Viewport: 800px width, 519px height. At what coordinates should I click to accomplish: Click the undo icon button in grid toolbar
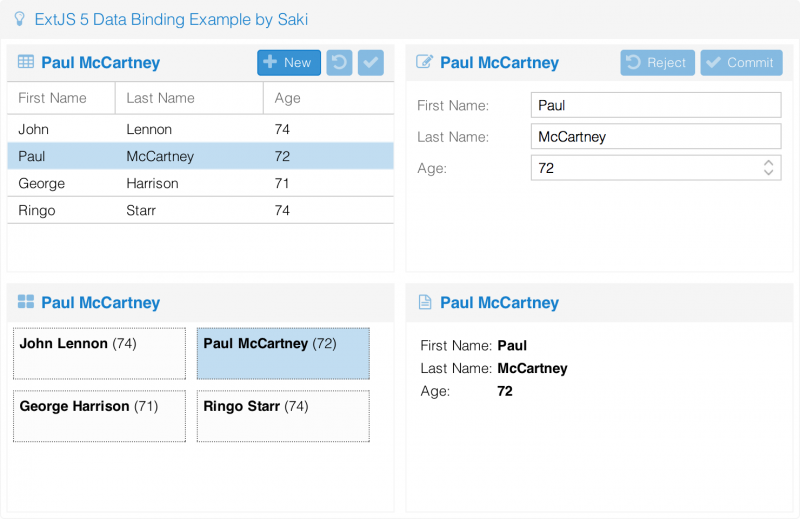coord(339,63)
